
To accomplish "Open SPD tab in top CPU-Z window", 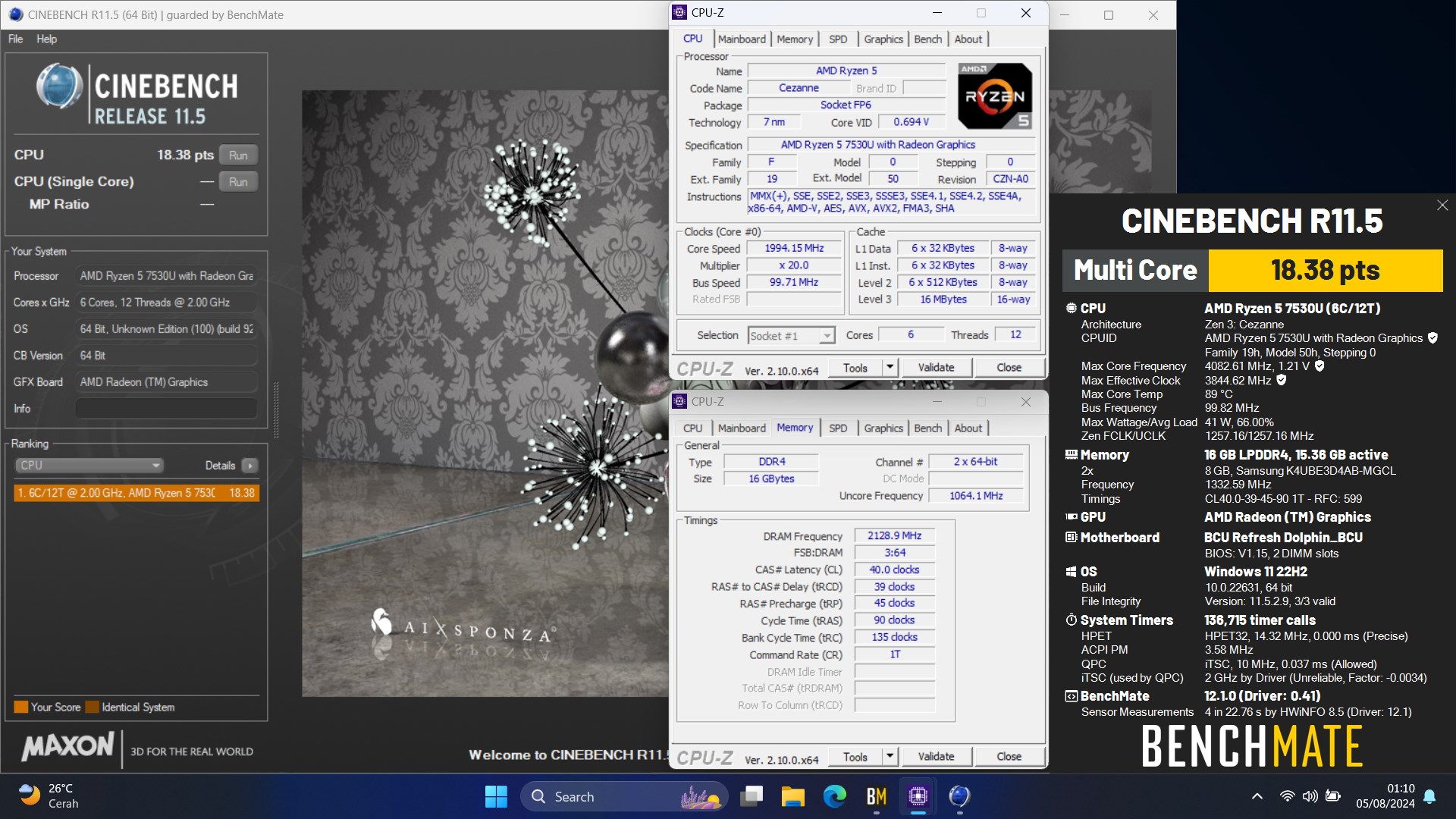I will (838, 39).
